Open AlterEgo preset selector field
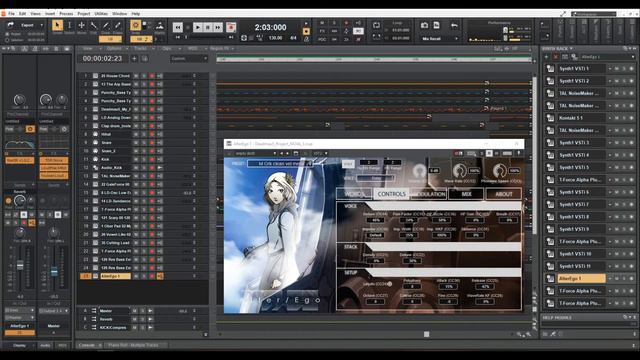Image resolution: width=640 pixels, height=360 pixels. (280, 163)
